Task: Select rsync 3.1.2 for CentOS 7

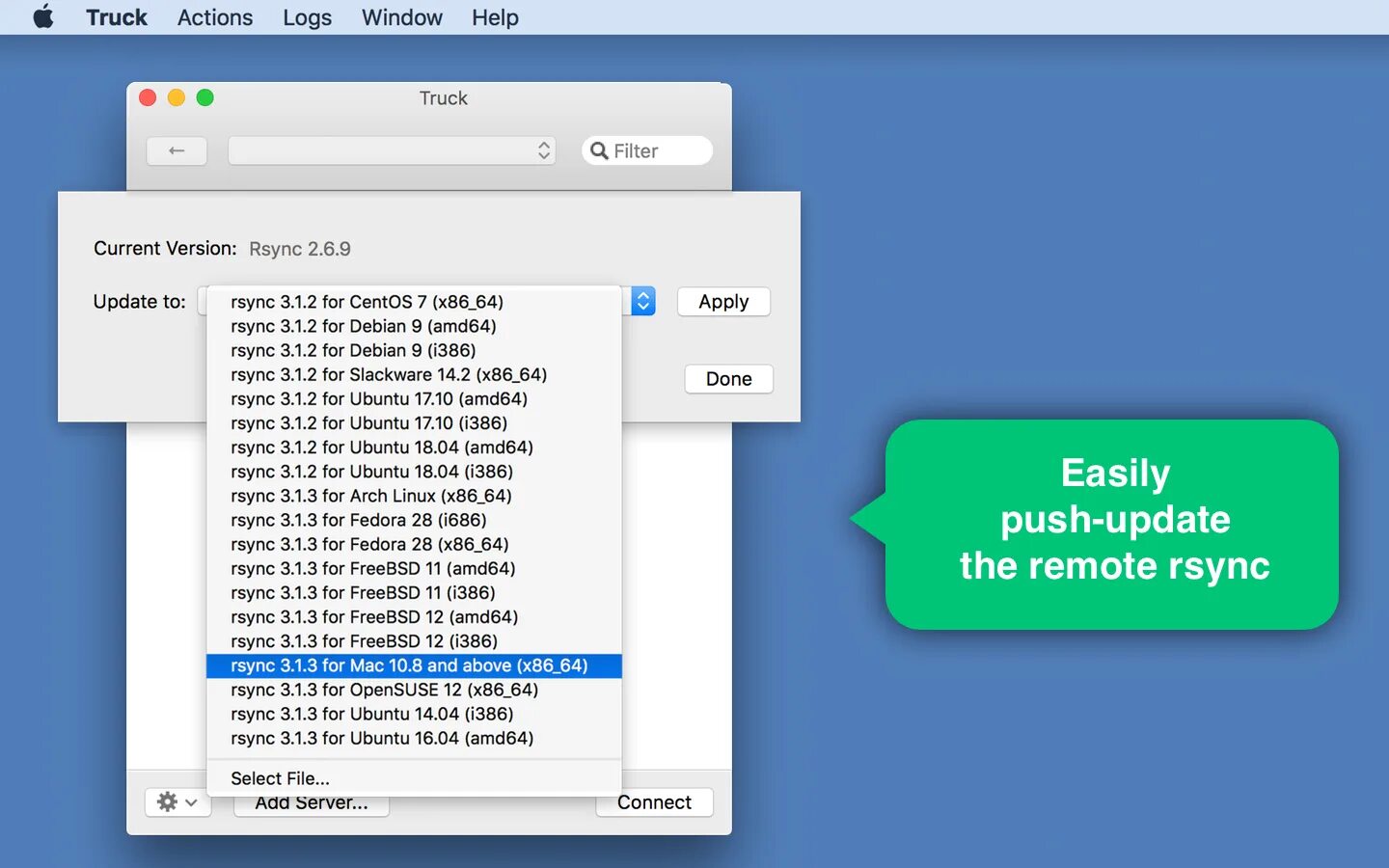Action: (x=367, y=301)
